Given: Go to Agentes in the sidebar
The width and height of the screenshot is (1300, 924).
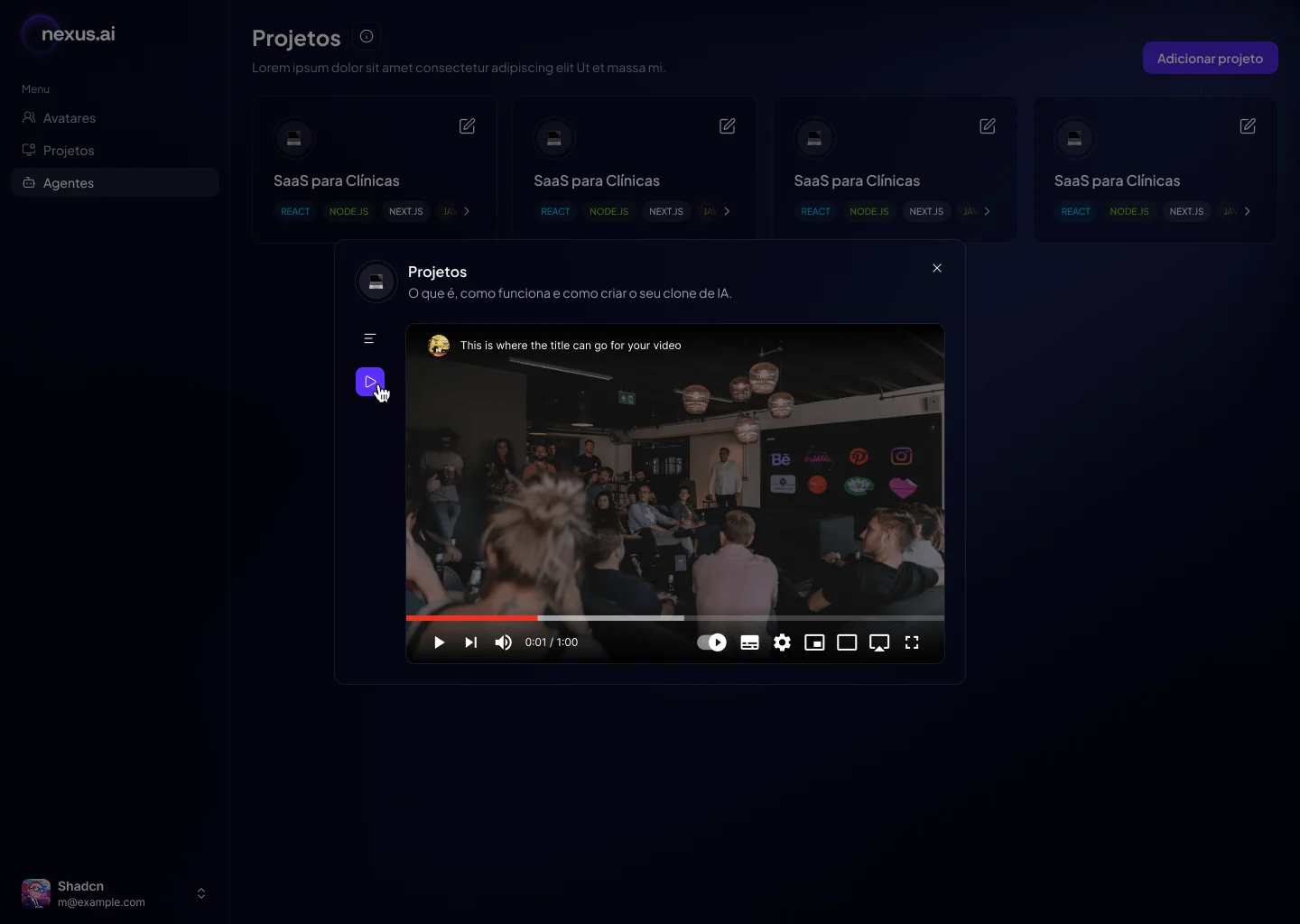Looking at the screenshot, I should pos(69,183).
